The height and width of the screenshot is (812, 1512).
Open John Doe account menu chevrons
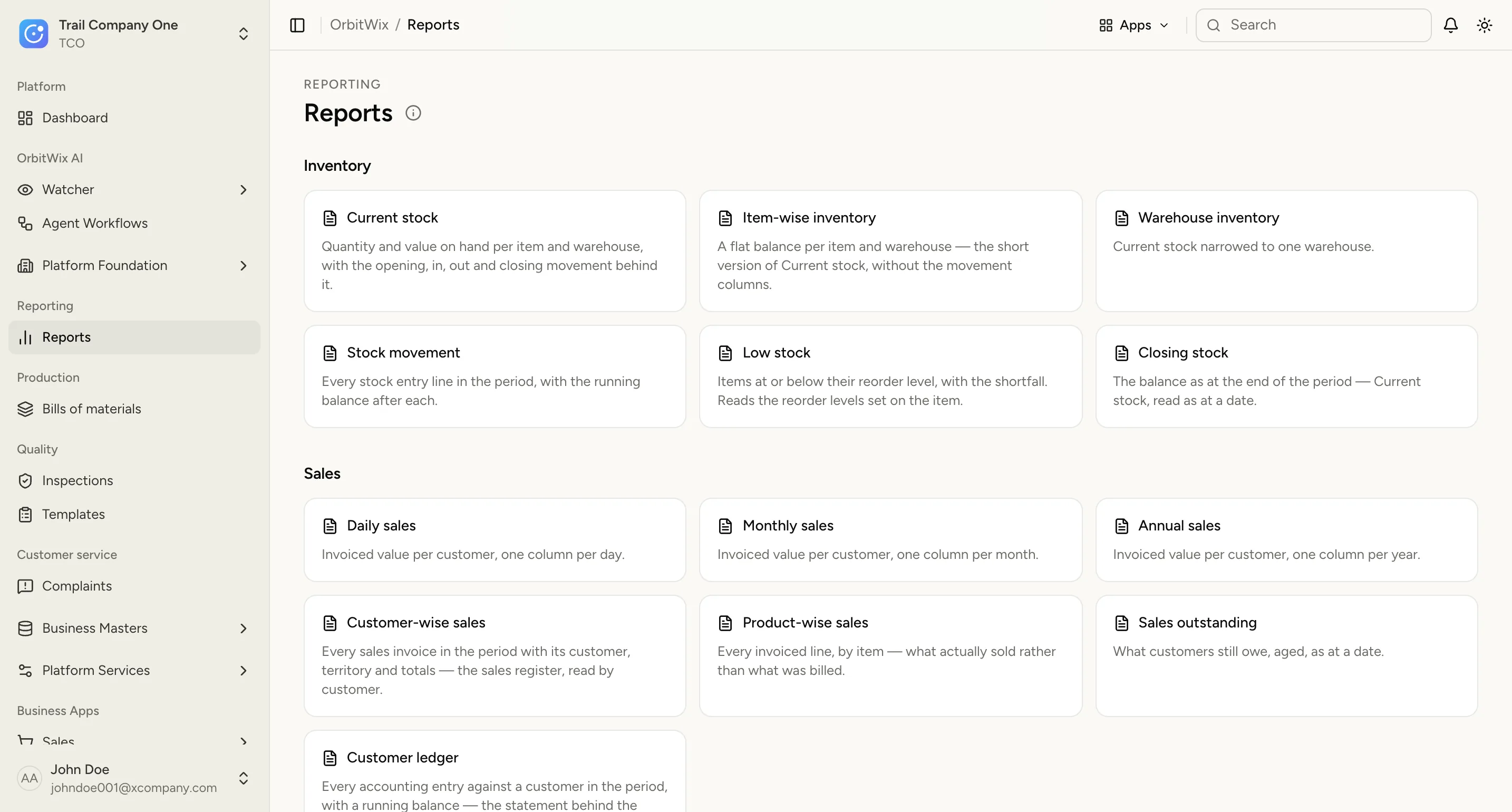244,778
